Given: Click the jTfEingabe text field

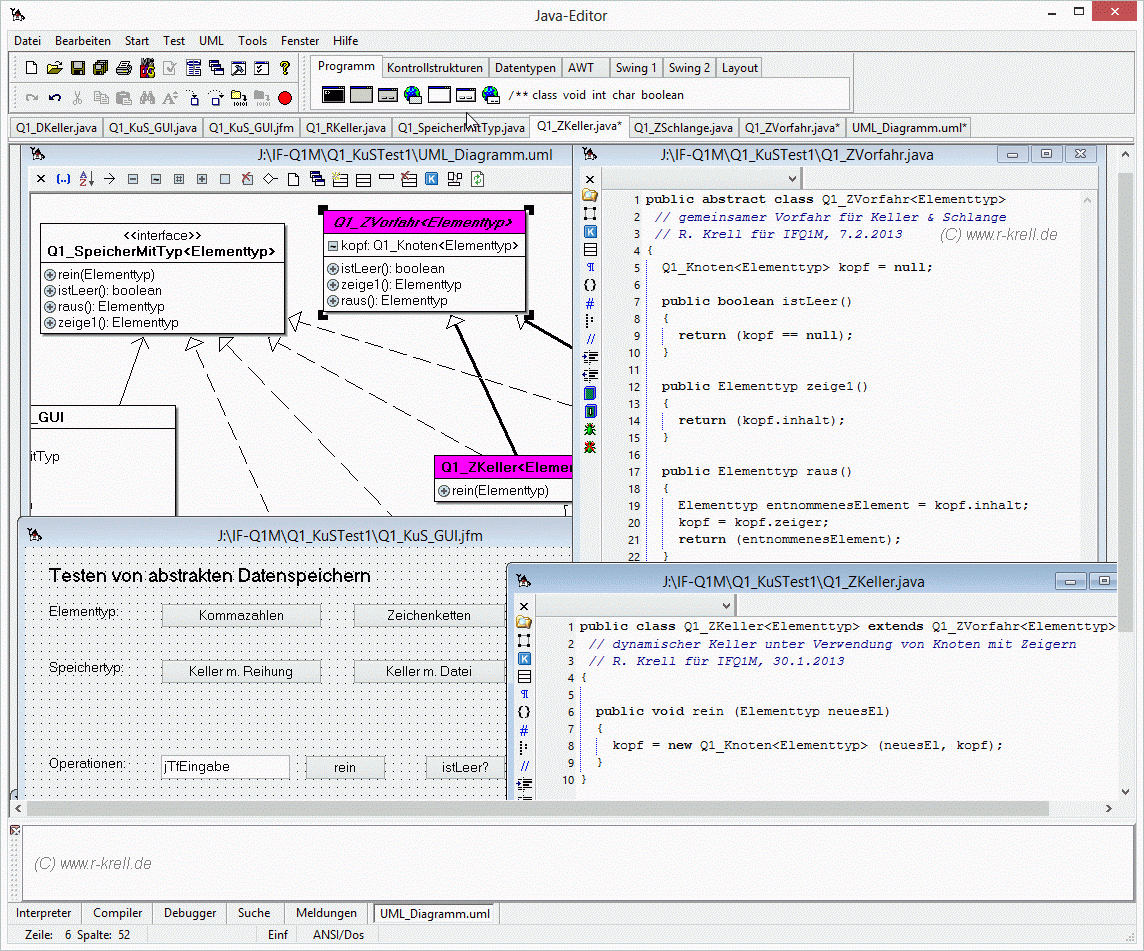Looking at the screenshot, I should pyautogui.click(x=225, y=767).
